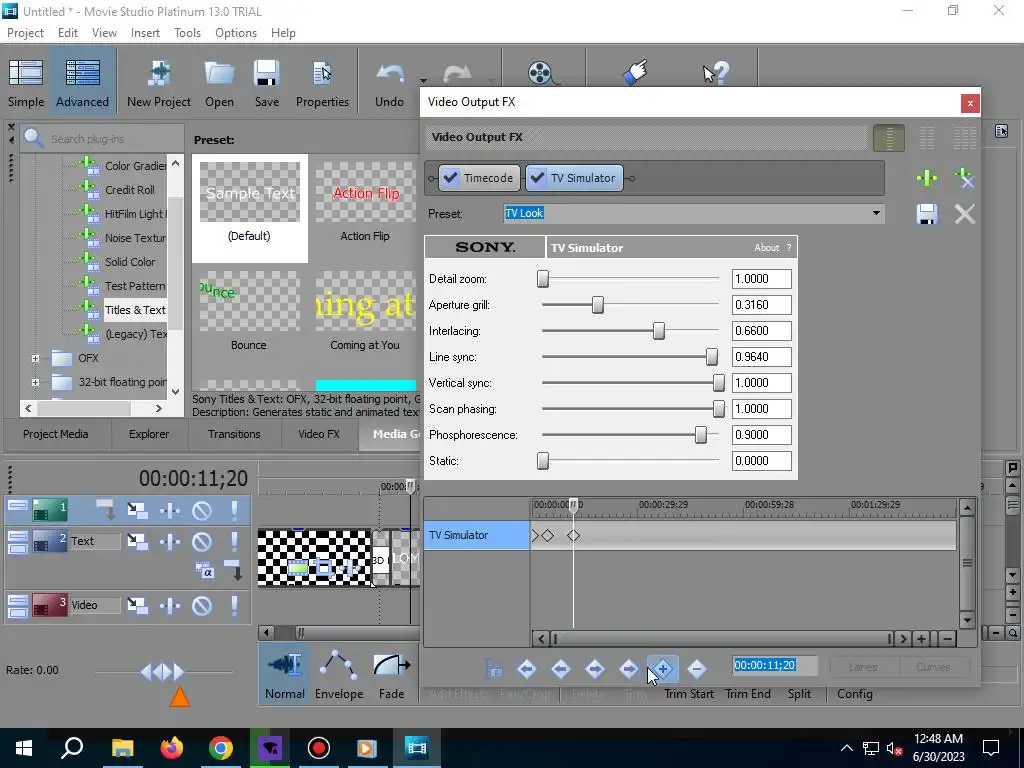Click the Split button
The height and width of the screenshot is (768, 1024).
tap(799, 694)
